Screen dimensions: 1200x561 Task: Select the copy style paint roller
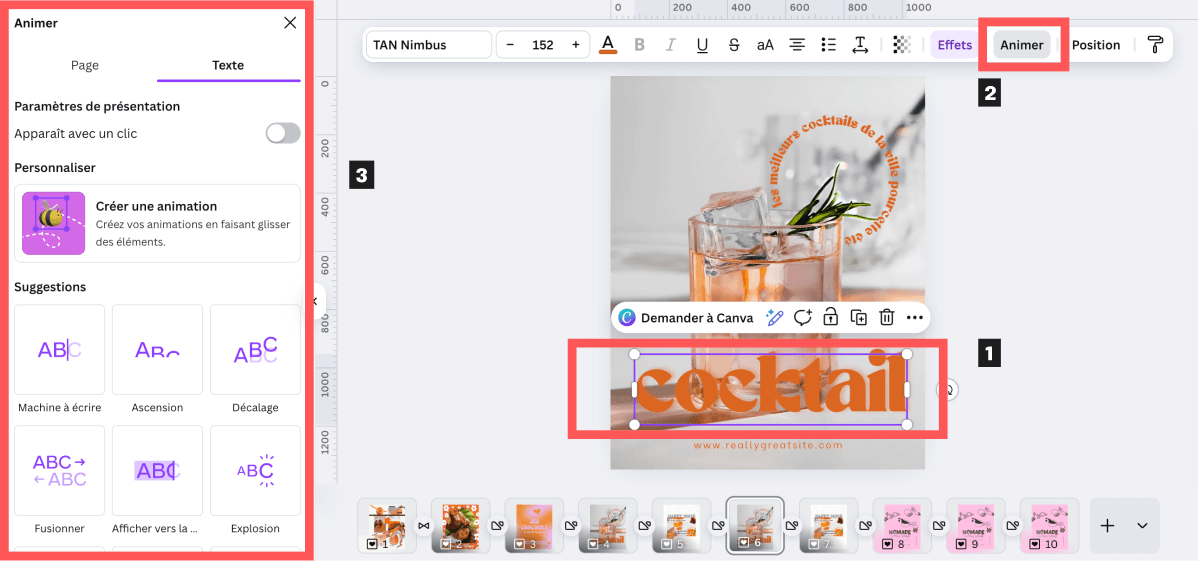pos(1155,45)
